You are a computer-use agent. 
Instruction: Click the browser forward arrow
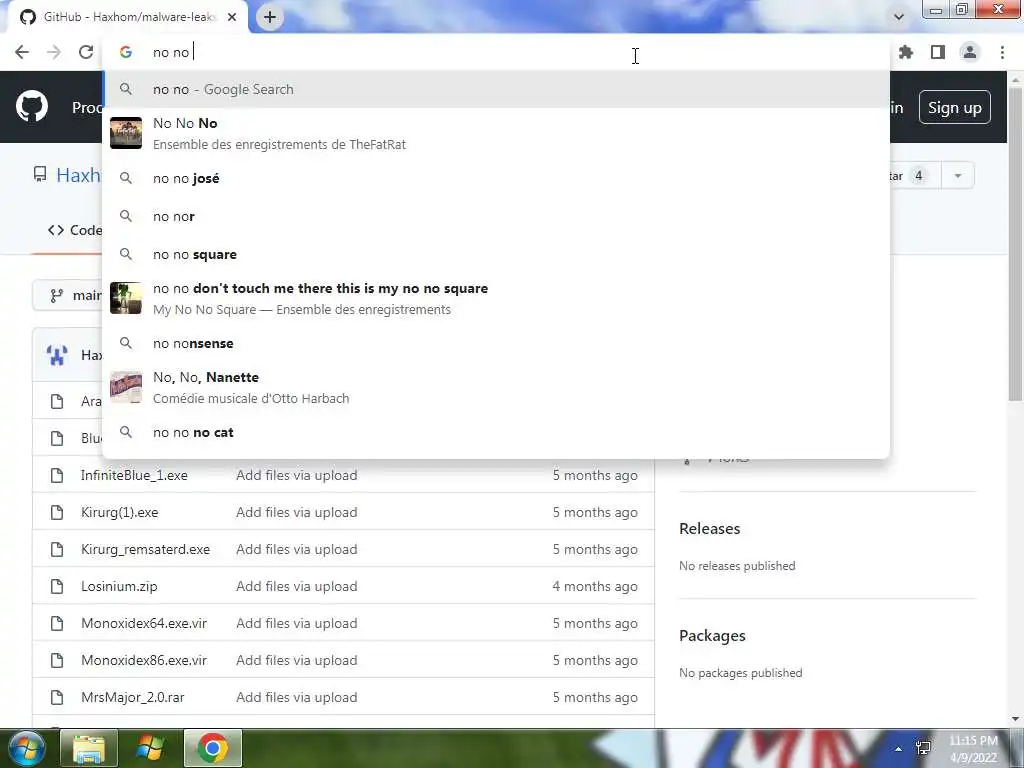tap(54, 52)
